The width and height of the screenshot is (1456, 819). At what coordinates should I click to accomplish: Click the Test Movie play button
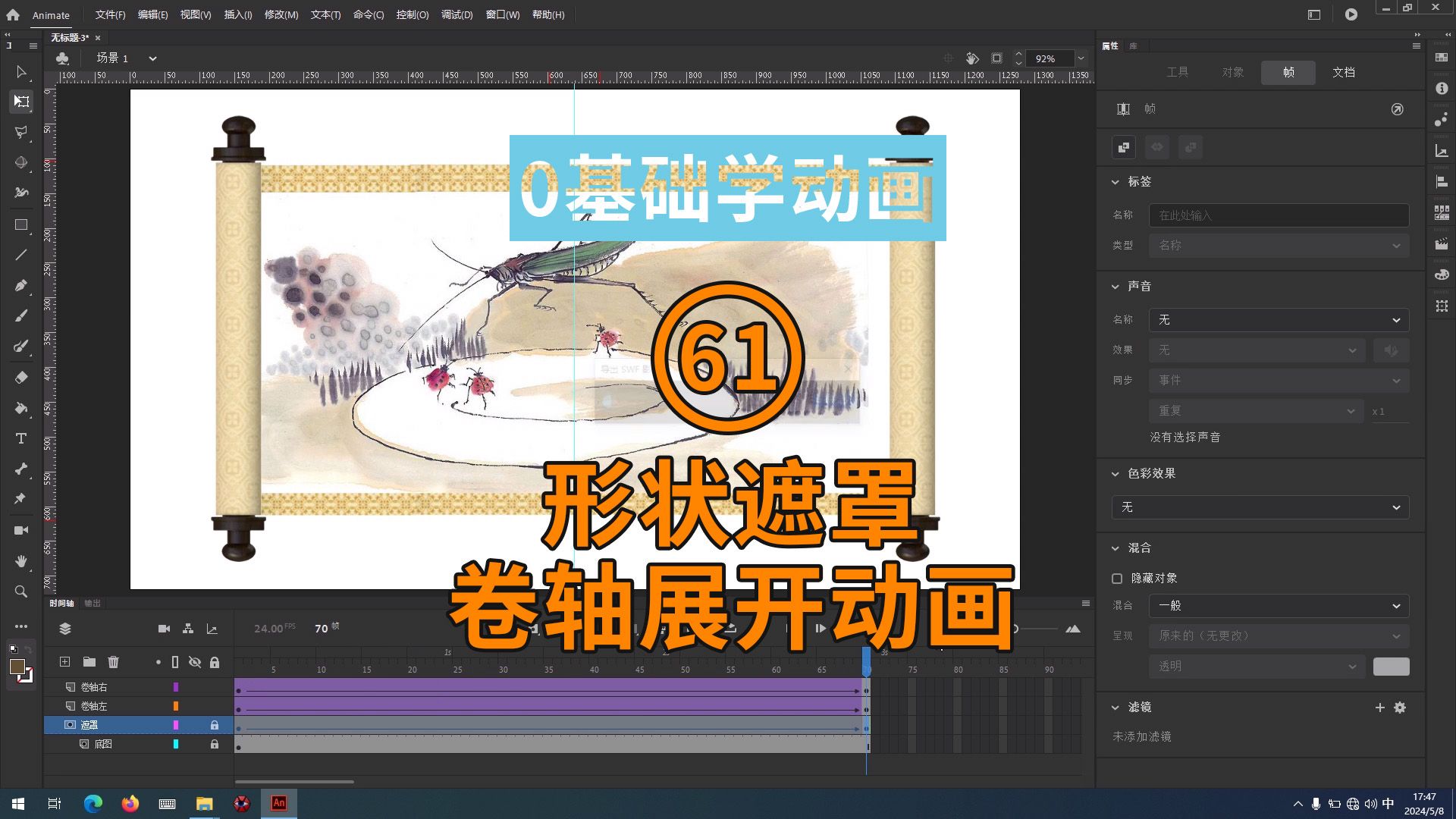(1351, 14)
